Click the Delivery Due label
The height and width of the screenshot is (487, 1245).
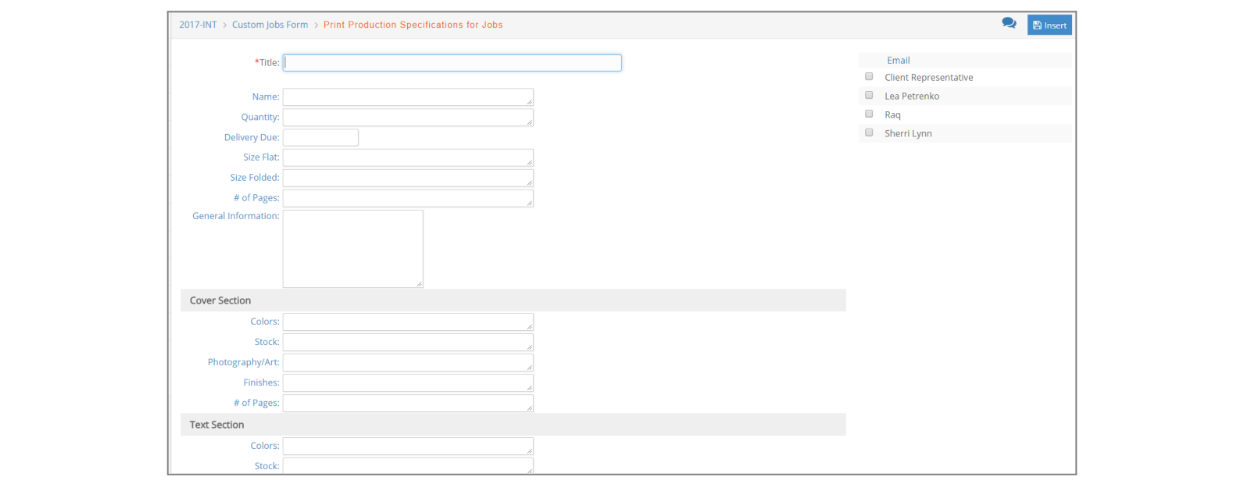coord(252,137)
